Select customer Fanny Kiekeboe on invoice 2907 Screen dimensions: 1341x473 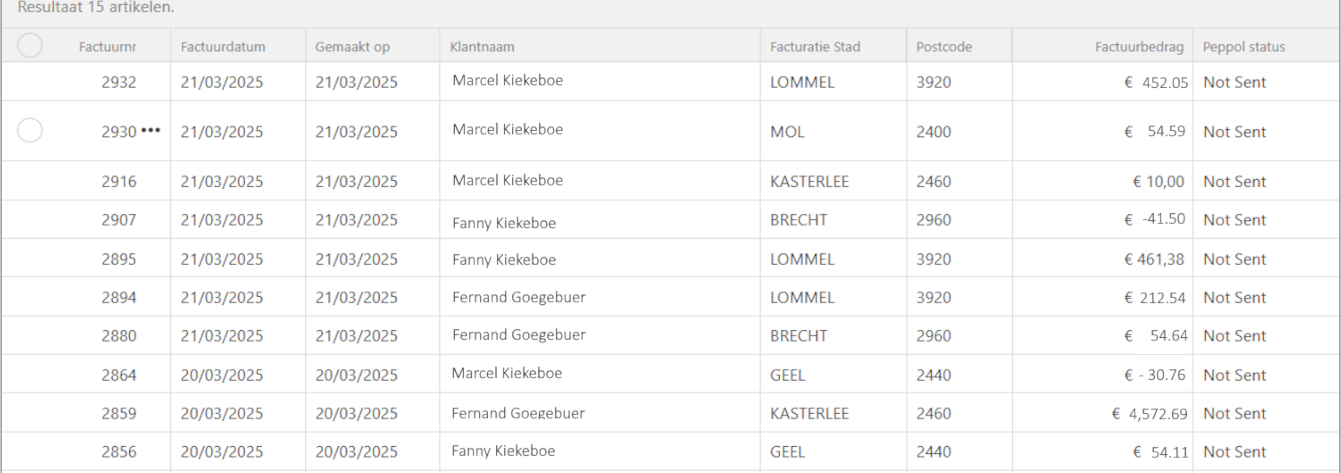(x=504, y=222)
